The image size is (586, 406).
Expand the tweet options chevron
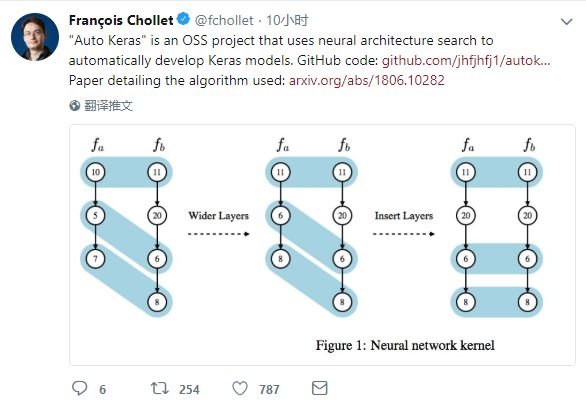click(567, 22)
